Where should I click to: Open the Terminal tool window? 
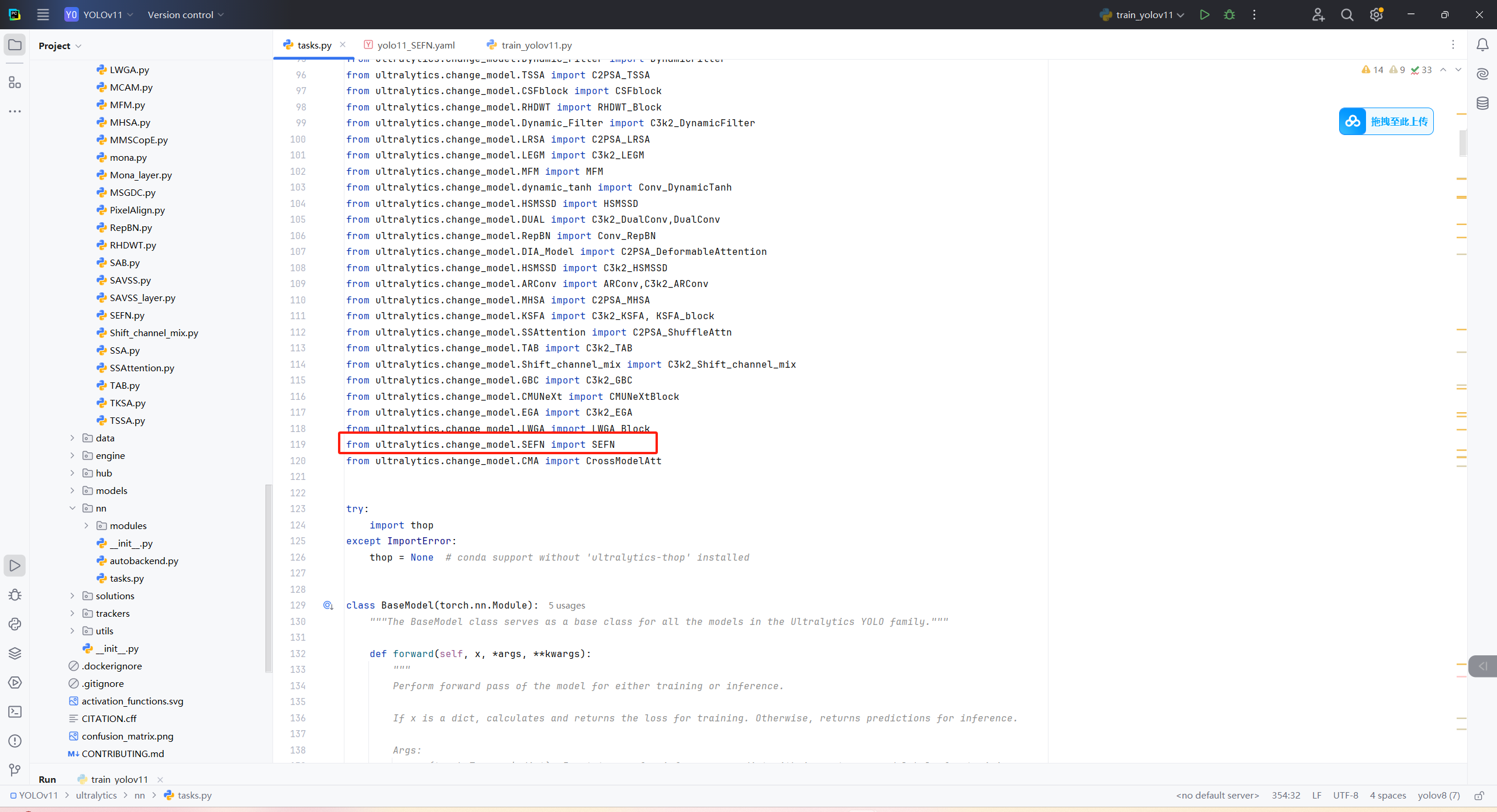point(15,711)
